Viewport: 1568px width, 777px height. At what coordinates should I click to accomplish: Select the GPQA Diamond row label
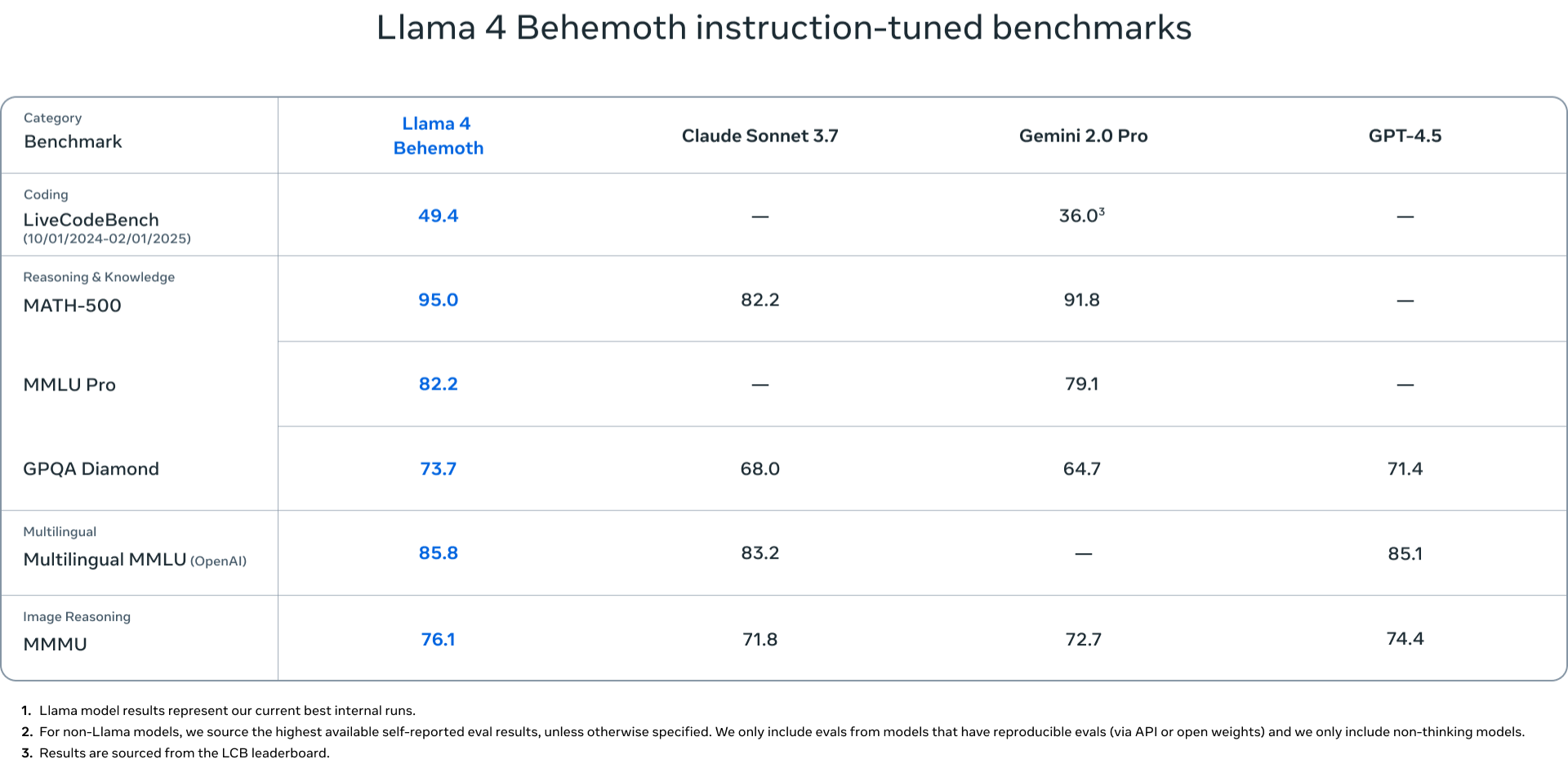click(x=91, y=469)
